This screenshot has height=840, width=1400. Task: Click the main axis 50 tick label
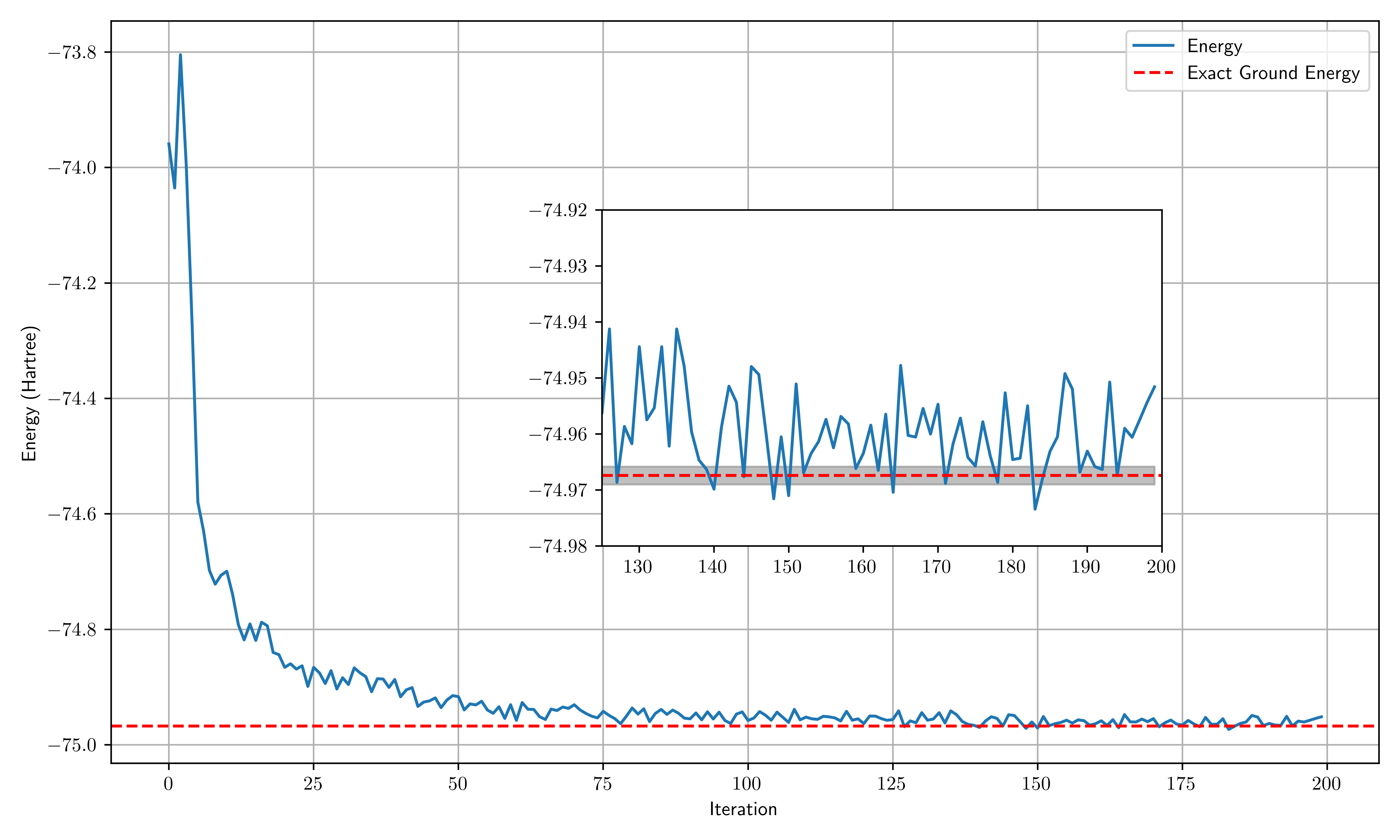pyautogui.click(x=458, y=784)
